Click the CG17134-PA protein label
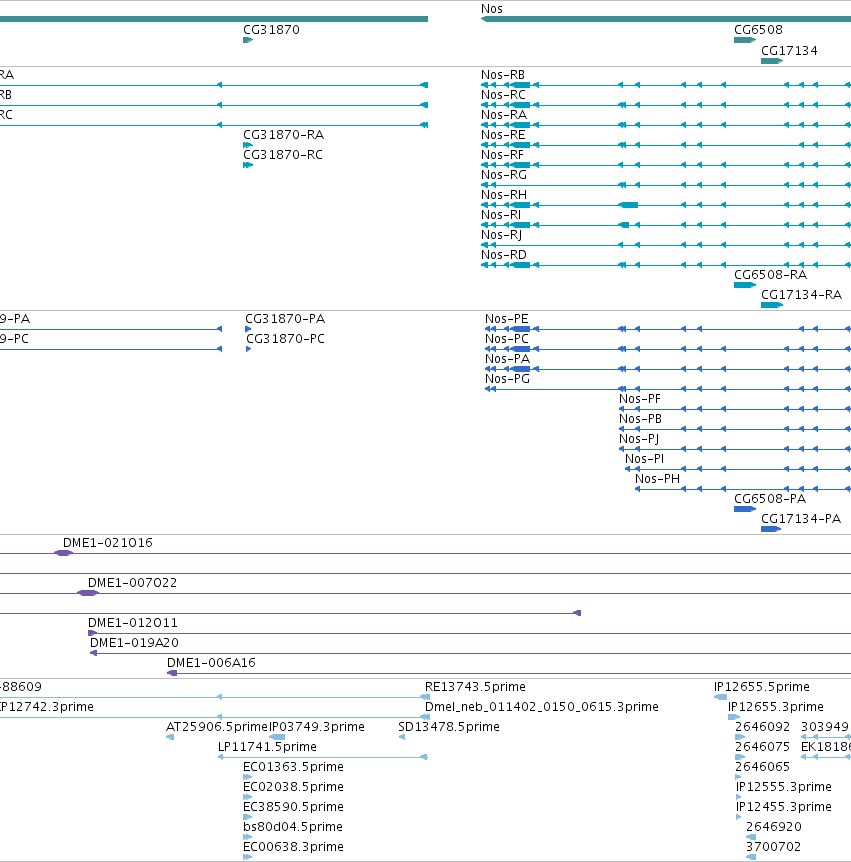Image resolution: width=851 pixels, height=862 pixels. coord(801,519)
